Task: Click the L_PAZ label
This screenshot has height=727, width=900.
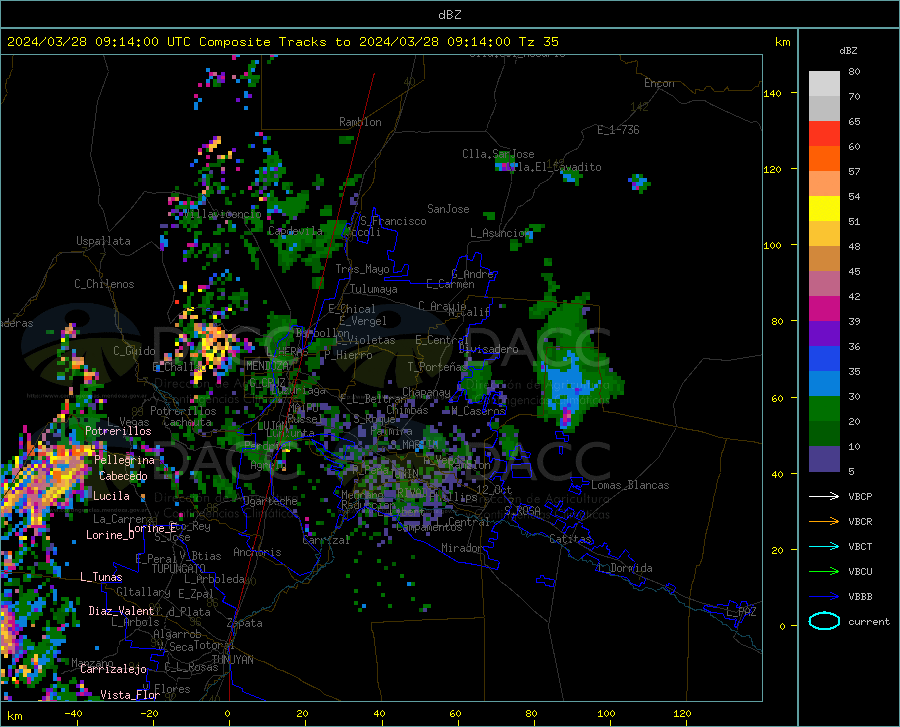Action: pyautogui.click(x=741, y=612)
